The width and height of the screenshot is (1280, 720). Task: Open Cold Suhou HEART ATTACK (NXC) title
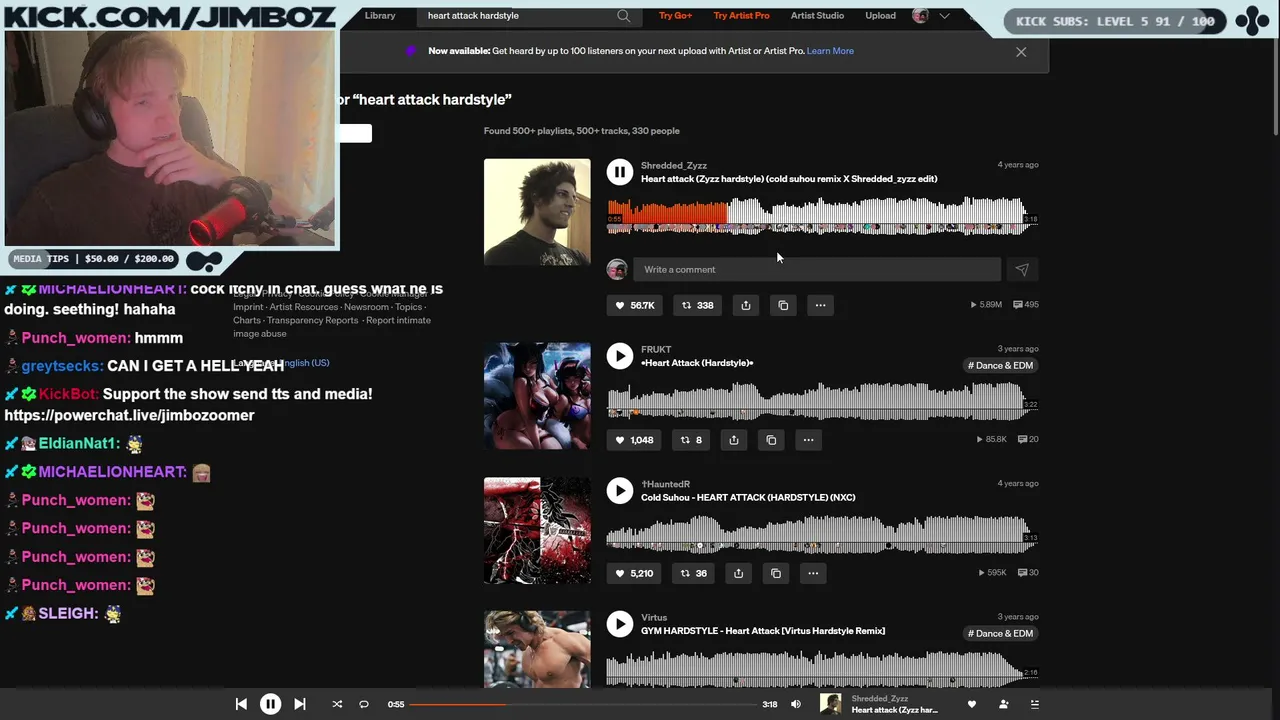coord(748,497)
